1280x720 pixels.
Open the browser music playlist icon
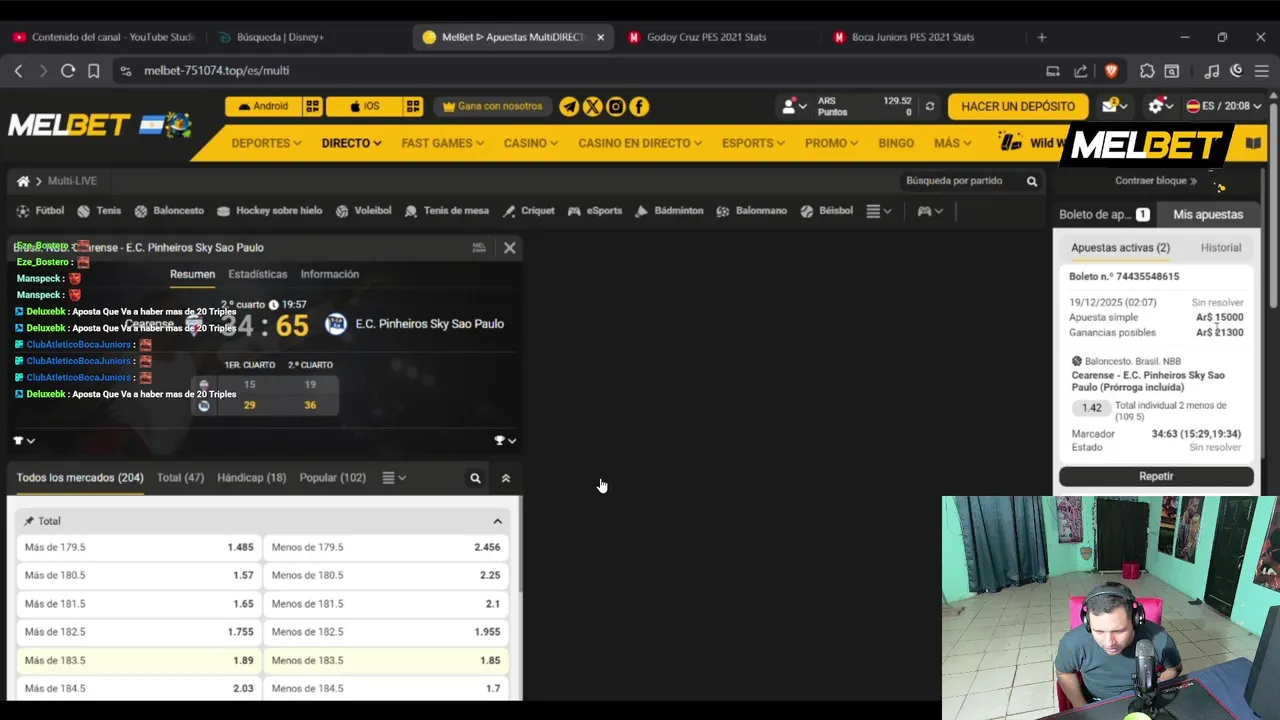pos(1211,71)
